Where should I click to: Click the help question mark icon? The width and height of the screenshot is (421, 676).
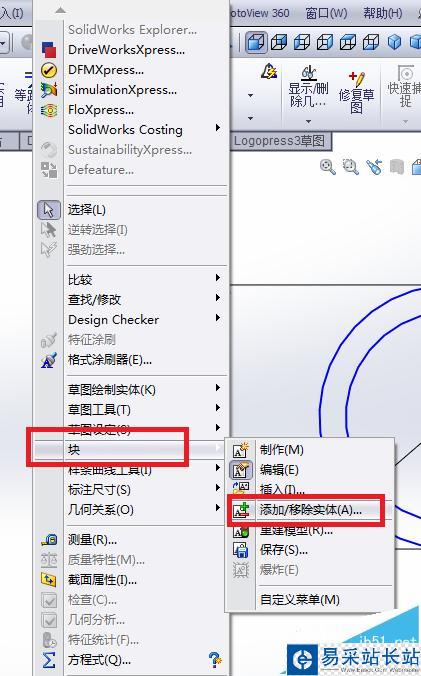coord(215,660)
